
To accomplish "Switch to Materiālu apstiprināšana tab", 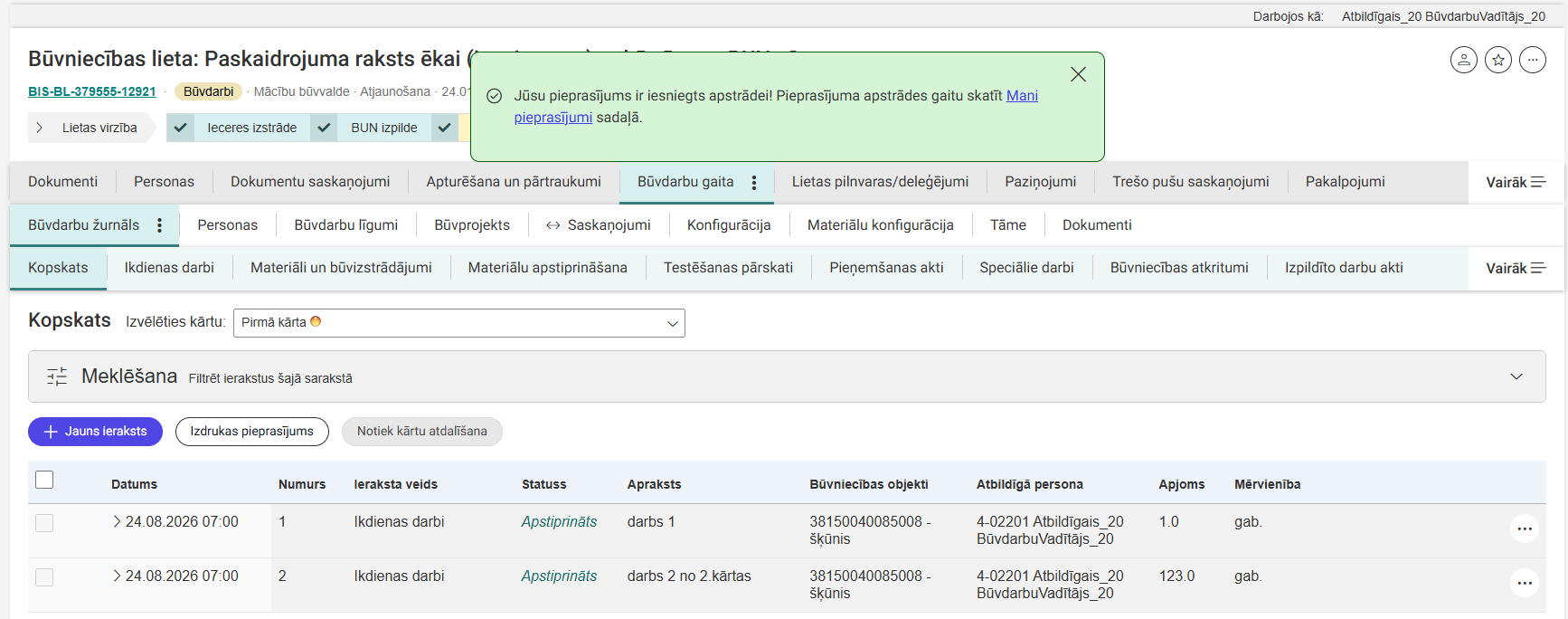I will pos(547,268).
